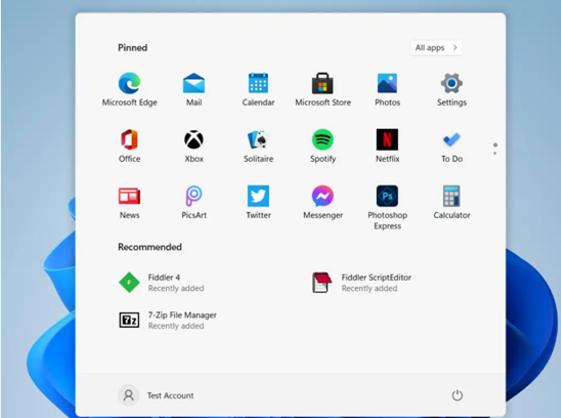Launch Netflix

pyautogui.click(x=387, y=146)
